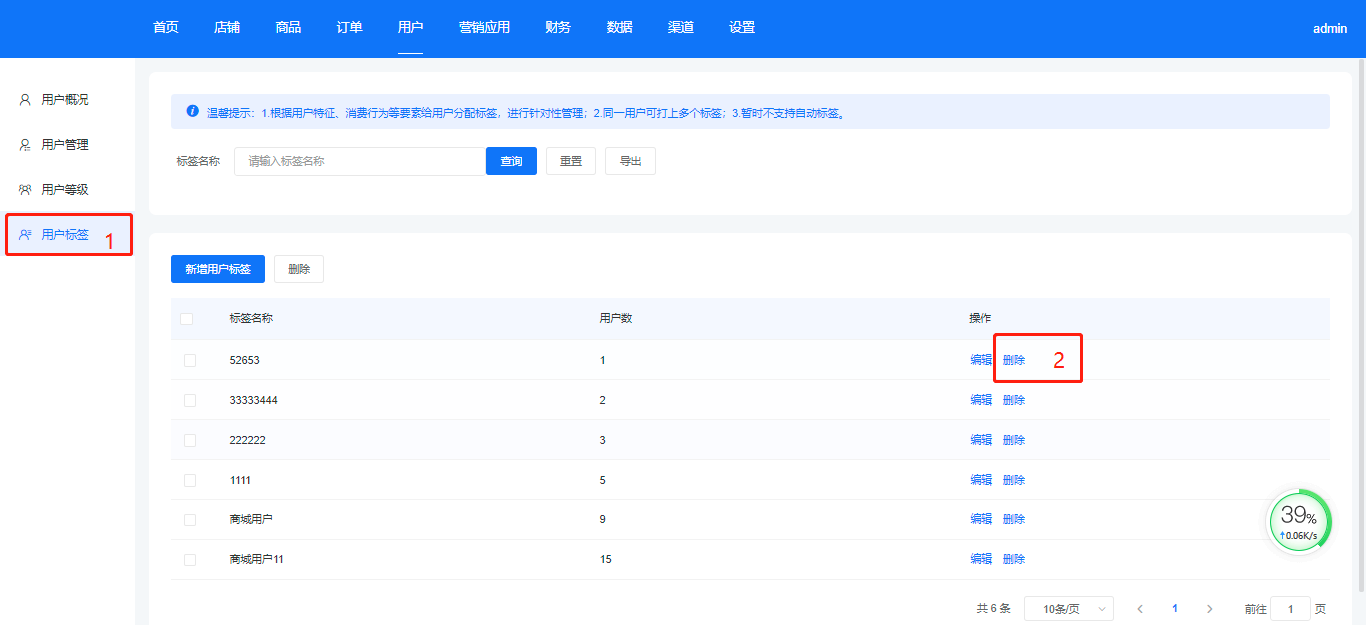The image size is (1366, 625).
Task: Check the box for tag 52653
Action: [190, 360]
